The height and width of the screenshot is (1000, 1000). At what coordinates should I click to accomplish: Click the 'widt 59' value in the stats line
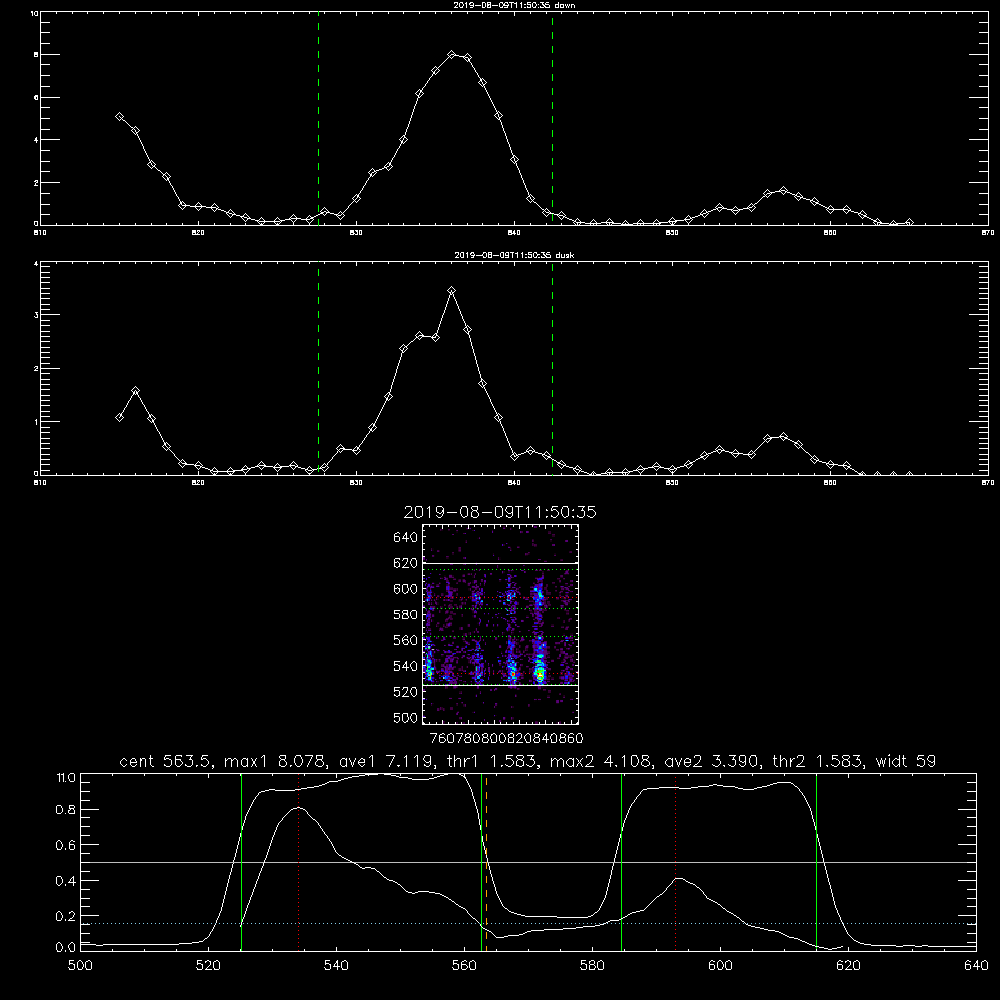click(906, 761)
